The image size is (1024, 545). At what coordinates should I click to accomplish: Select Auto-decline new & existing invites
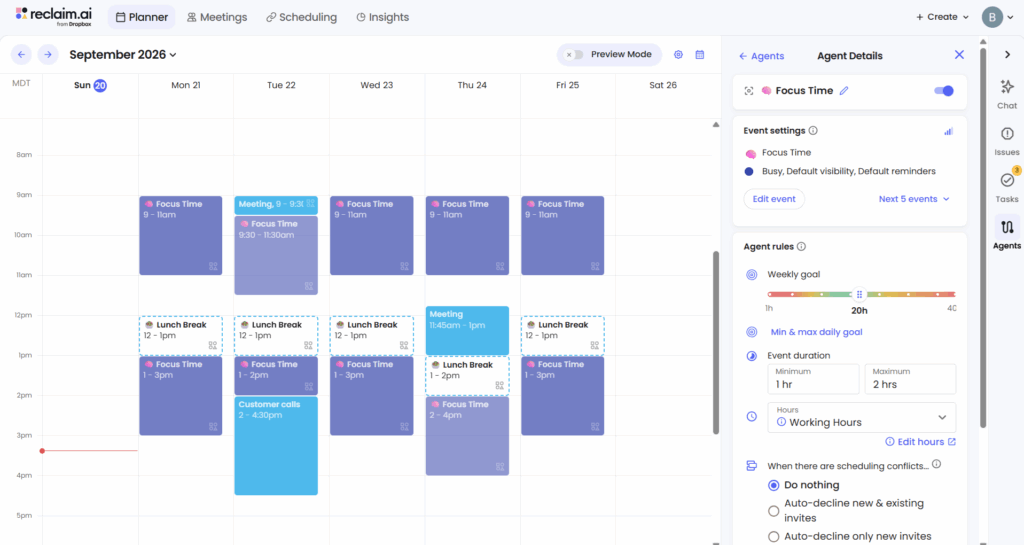point(773,510)
